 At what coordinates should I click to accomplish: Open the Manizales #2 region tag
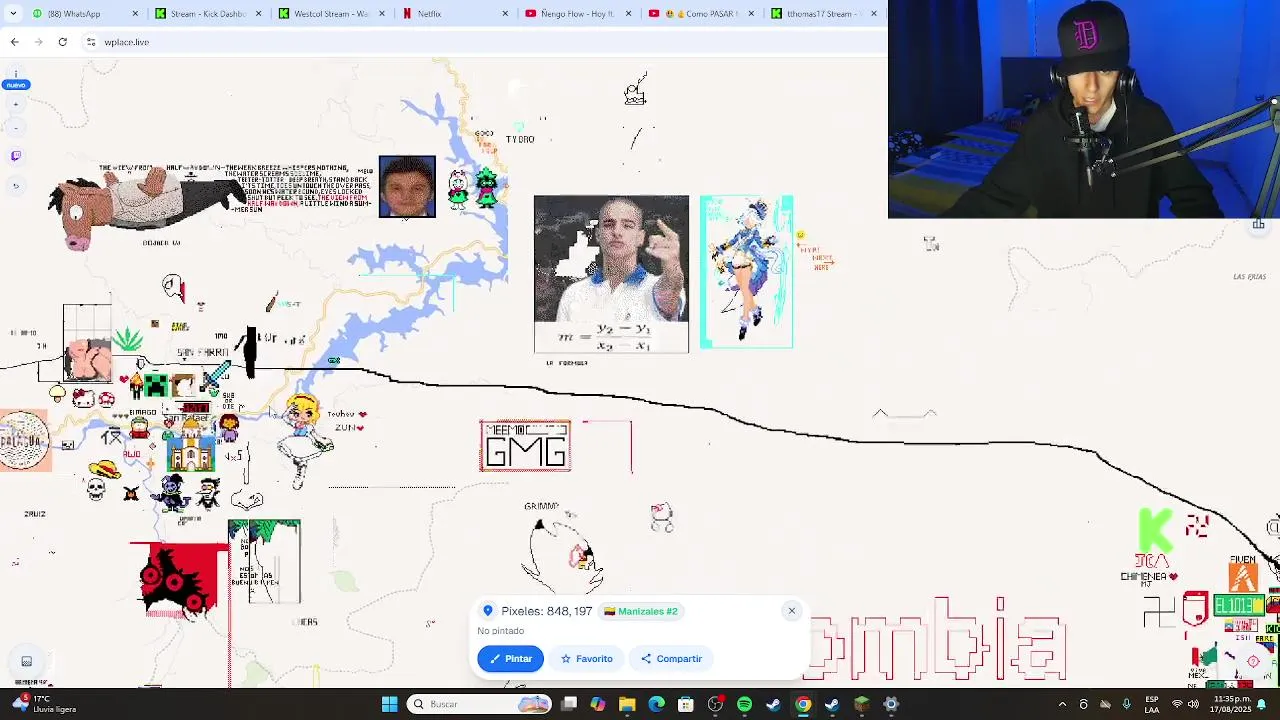coord(640,611)
